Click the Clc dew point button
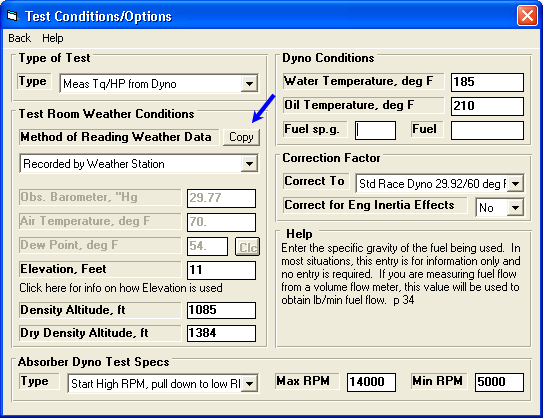543x418 pixels. pos(247,247)
